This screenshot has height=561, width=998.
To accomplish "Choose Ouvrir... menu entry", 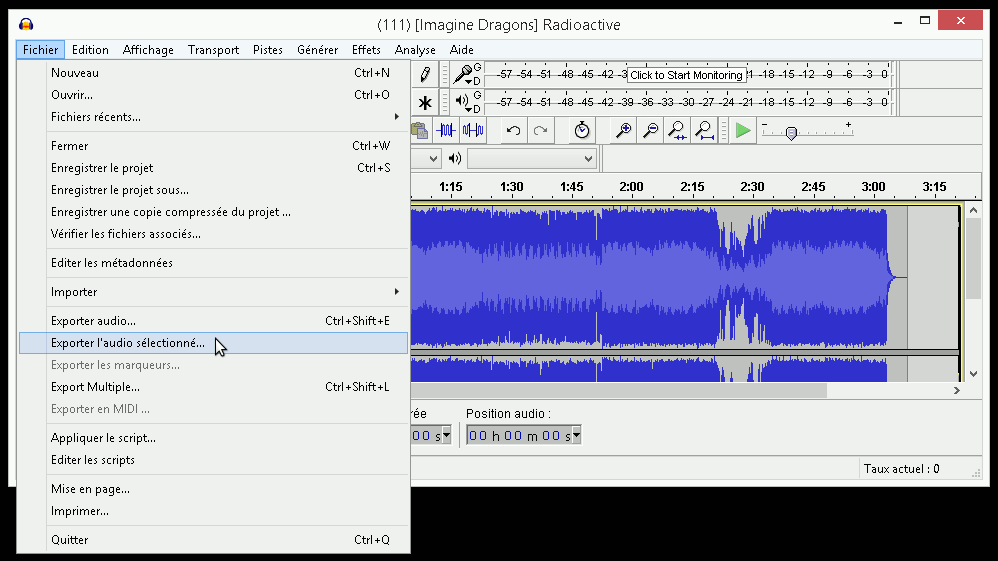I will pos(213,95).
